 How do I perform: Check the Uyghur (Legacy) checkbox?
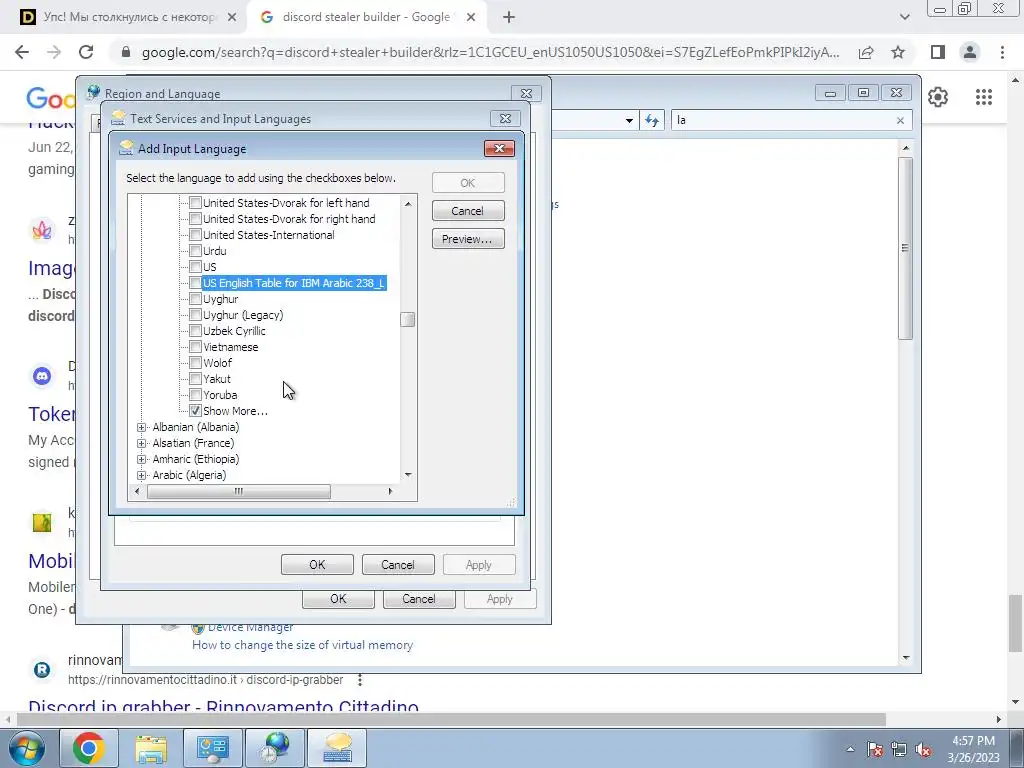point(195,315)
